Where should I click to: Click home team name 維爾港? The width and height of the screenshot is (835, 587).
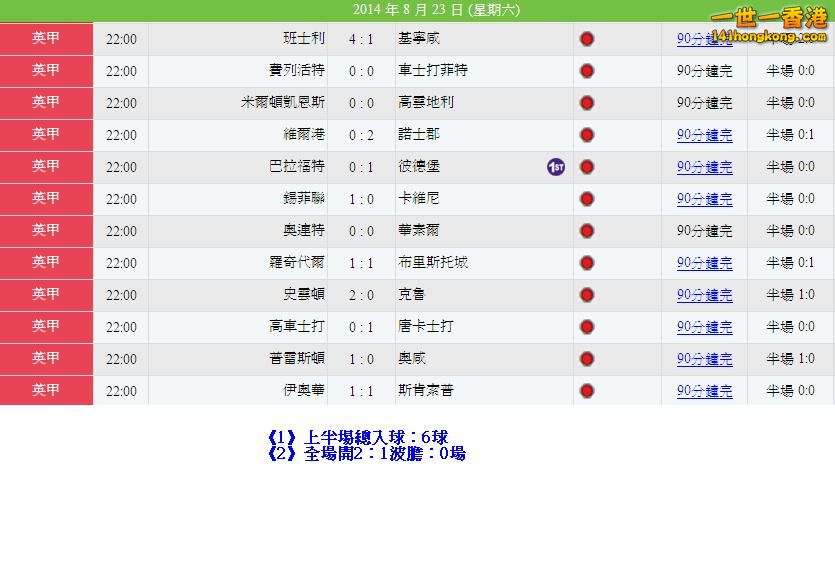[x=304, y=134]
